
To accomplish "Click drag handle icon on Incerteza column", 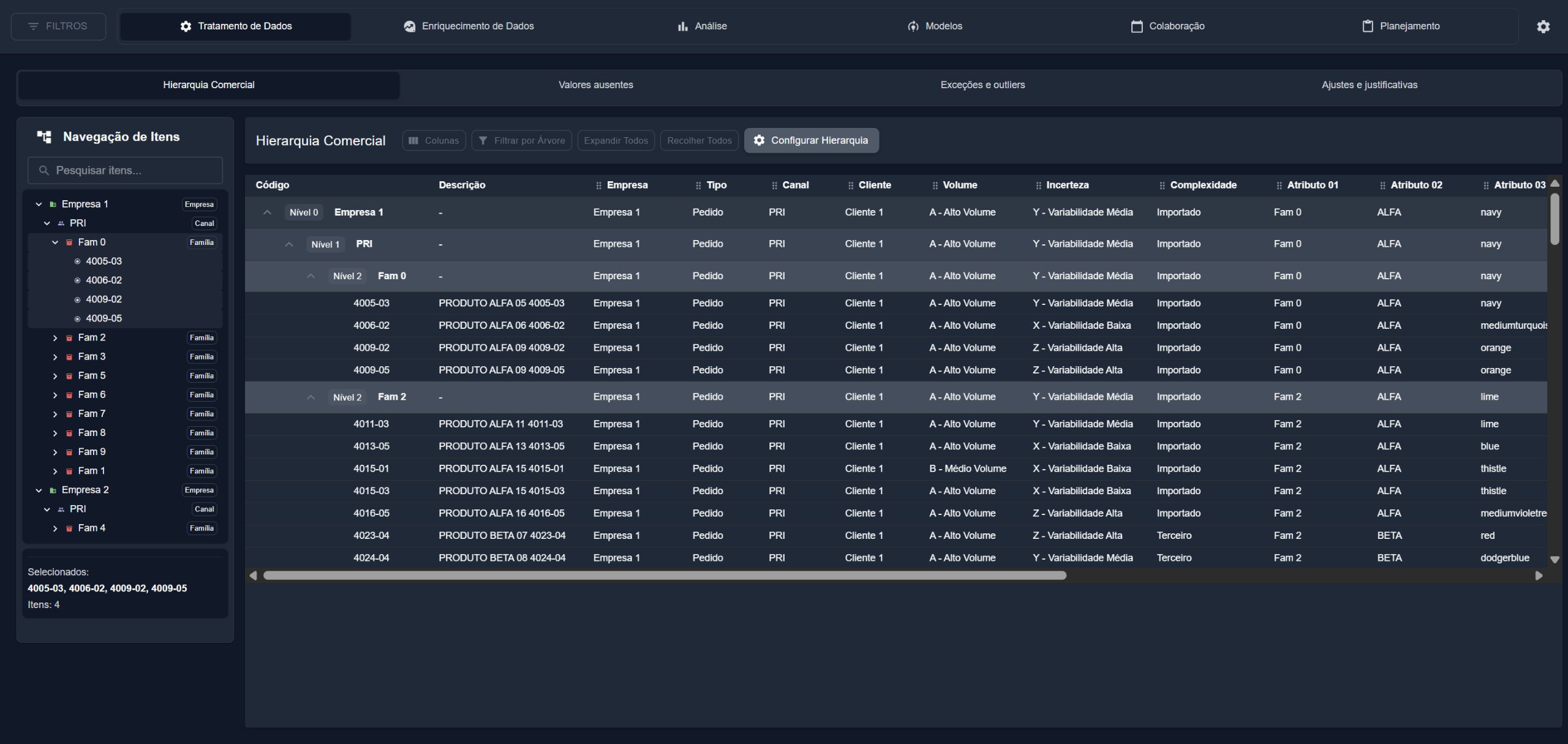I will (1038, 186).
